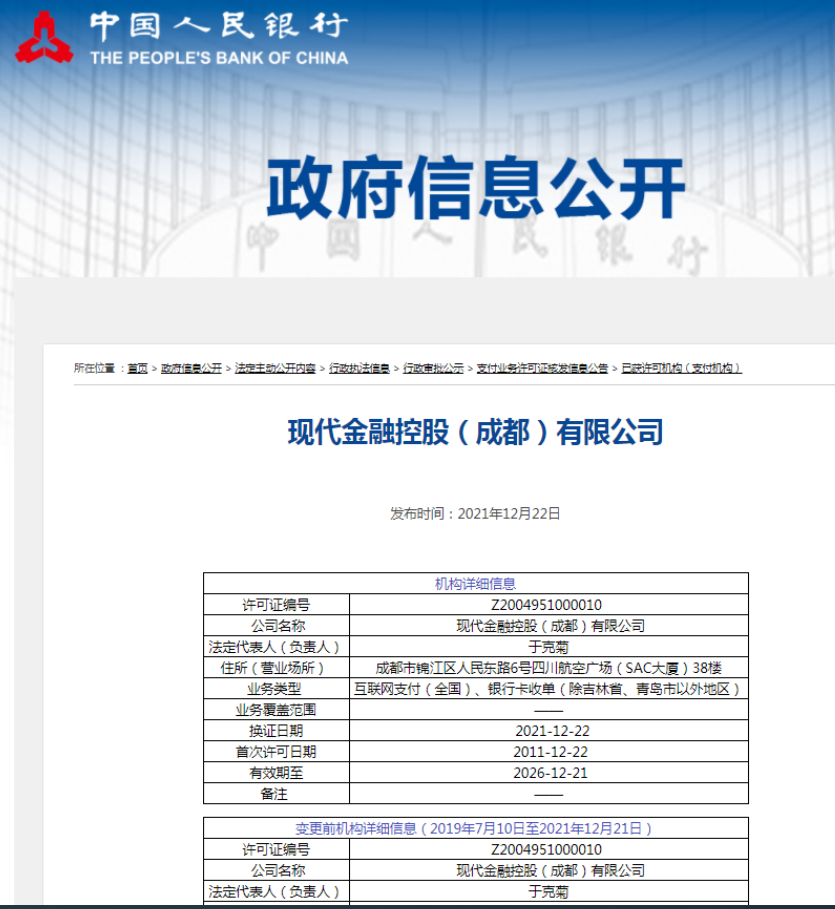The image size is (835, 909).
Task: Open 支付业务许可证核发信息公告 breadcrumb link
Action: pyautogui.click(x=542, y=368)
